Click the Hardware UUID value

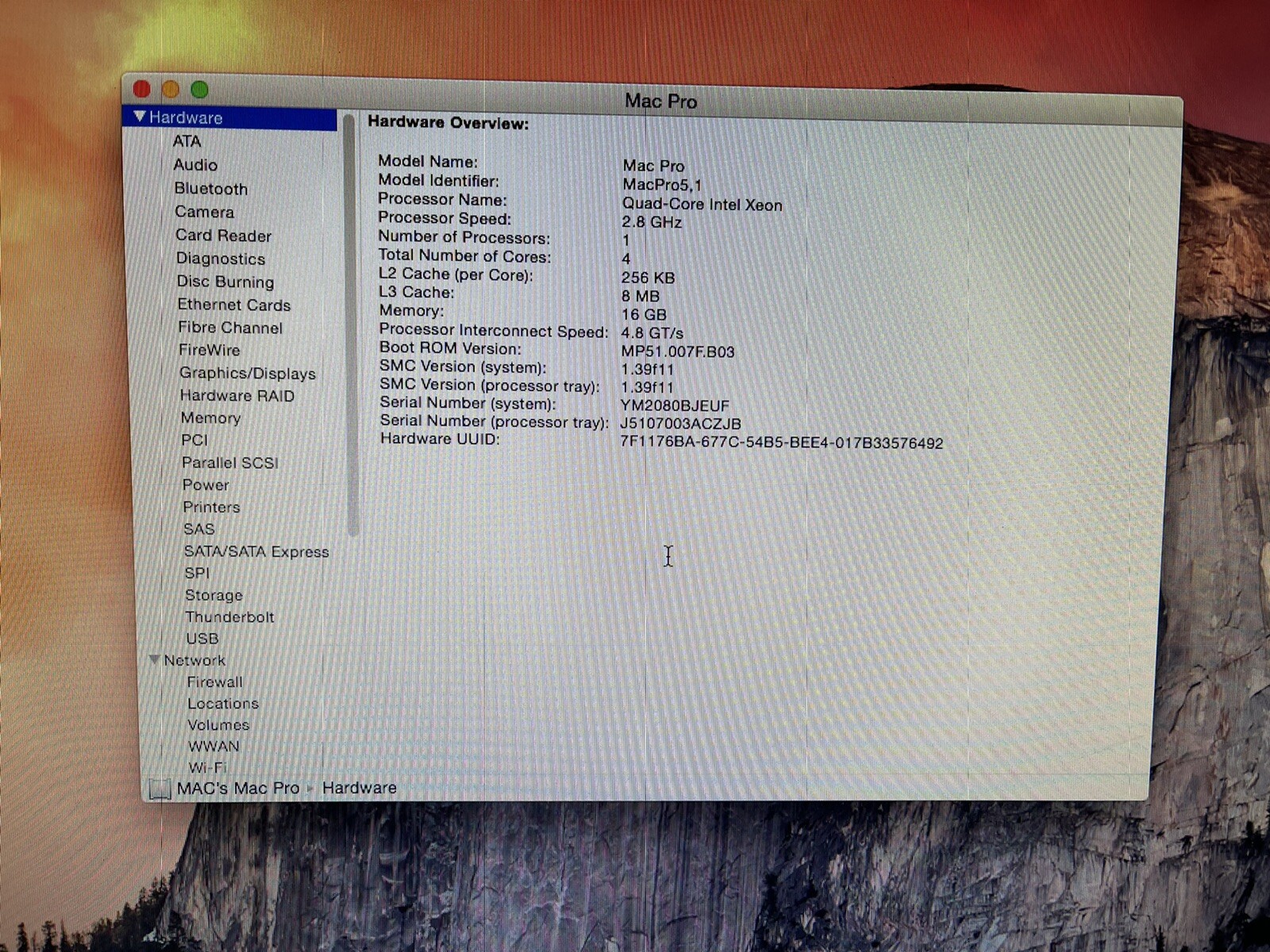782,443
